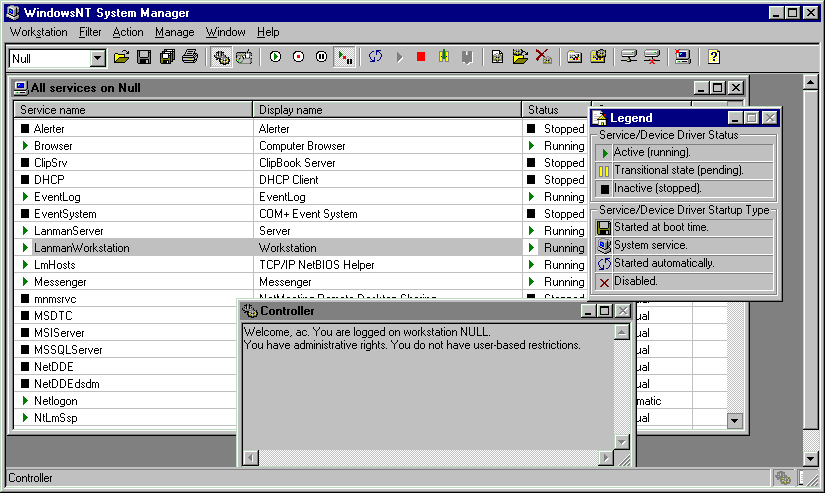This screenshot has height=493, width=825.
Task: Open the Manage menu
Action: click(x=175, y=32)
